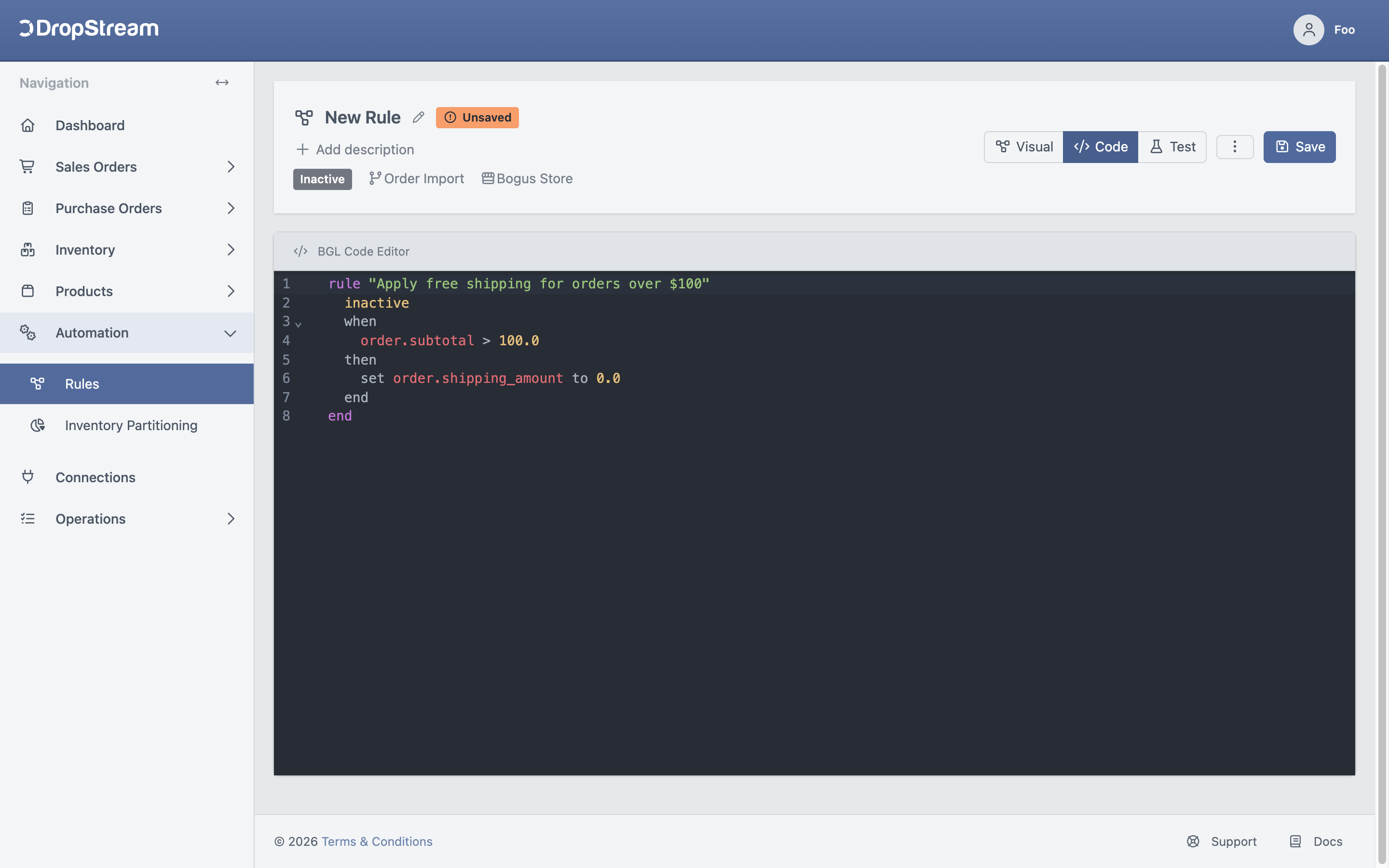This screenshot has width=1389, height=868.
Task: Toggle the Inactive status badge
Action: coord(322,179)
